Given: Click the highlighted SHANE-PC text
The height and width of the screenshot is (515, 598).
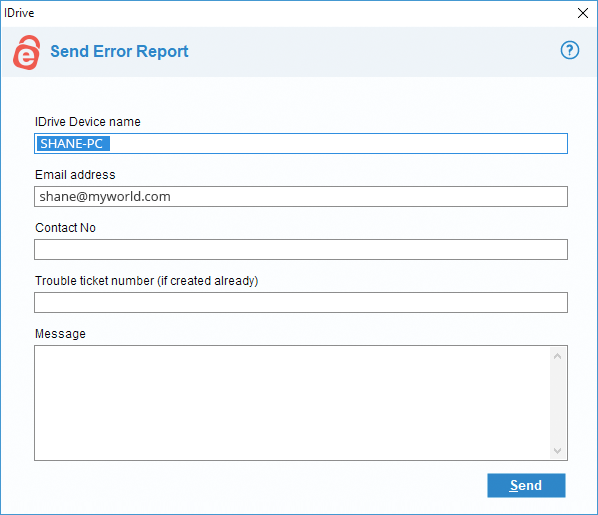Looking at the screenshot, I should (x=73, y=143).
